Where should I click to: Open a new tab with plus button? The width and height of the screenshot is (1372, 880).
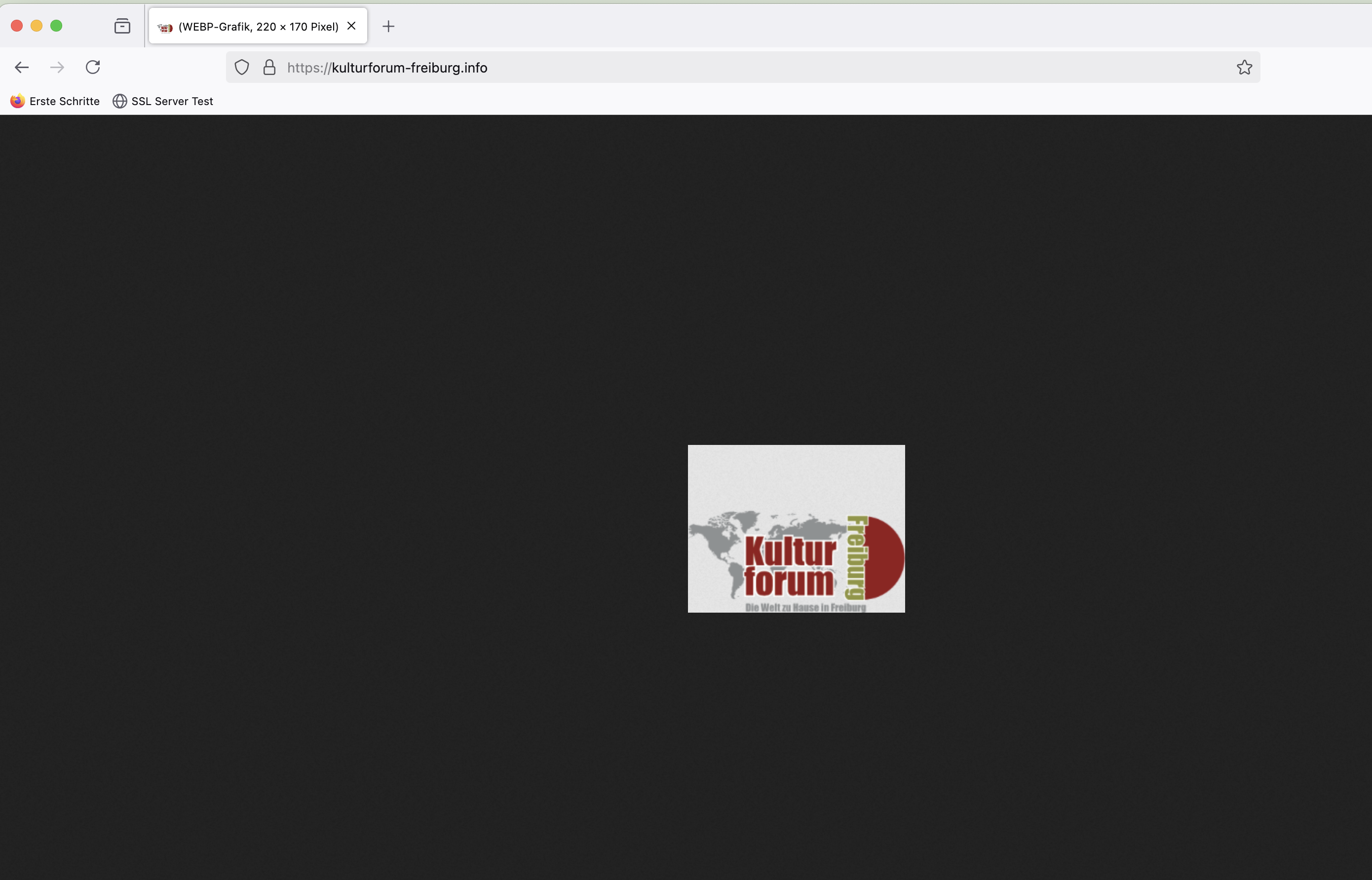click(388, 26)
